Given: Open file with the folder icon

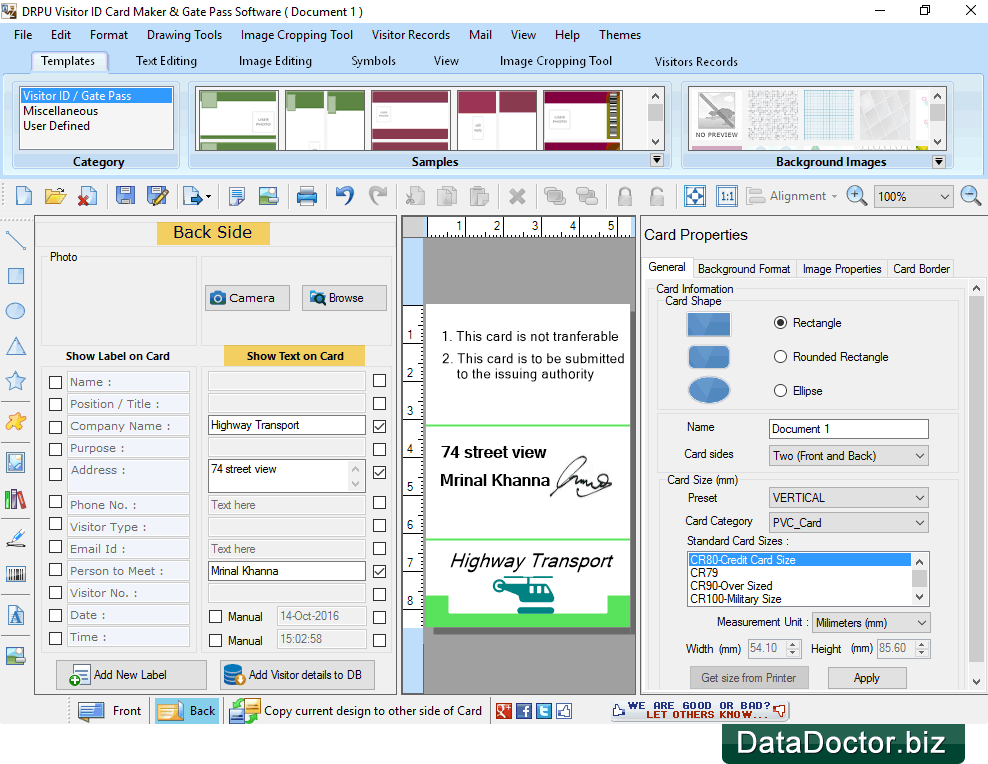Looking at the screenshot, I should [55, 196].
